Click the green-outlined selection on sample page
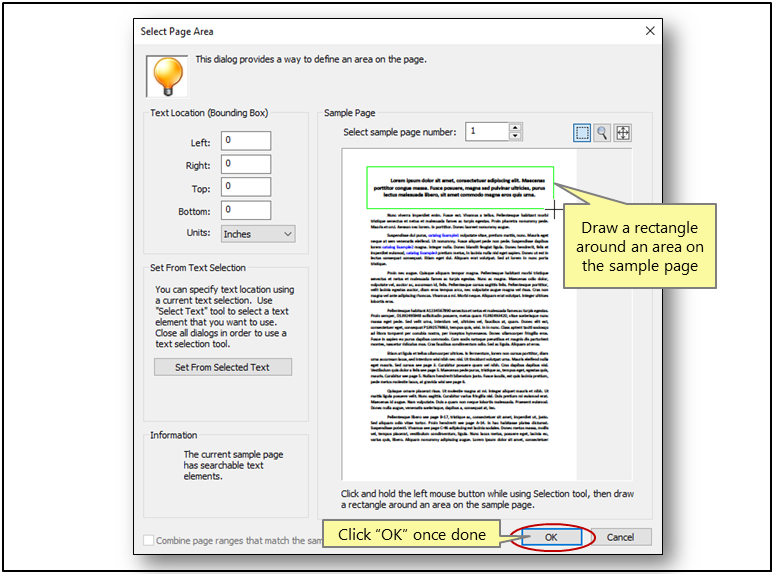 click(459, 185)
